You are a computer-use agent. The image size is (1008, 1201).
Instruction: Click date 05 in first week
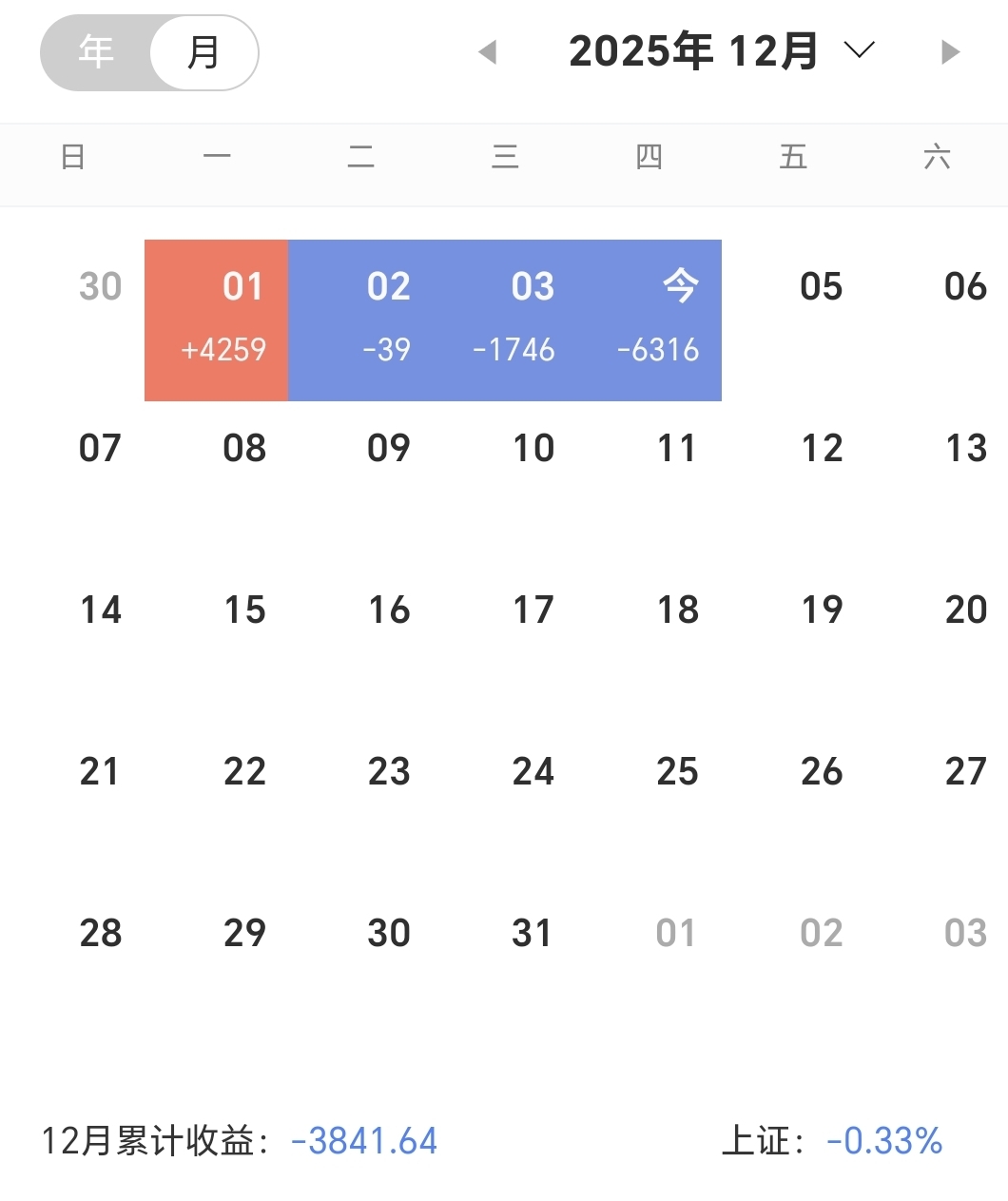pos(822,286)
